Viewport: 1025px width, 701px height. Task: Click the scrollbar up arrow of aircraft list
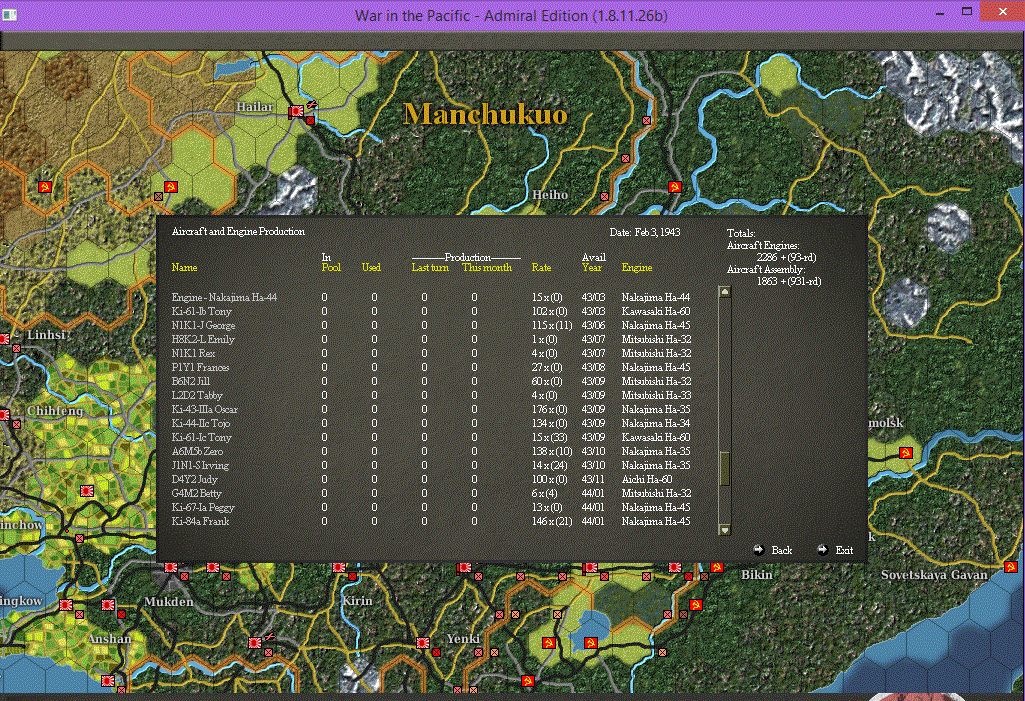pyautogui.click(x=724, y=292)
